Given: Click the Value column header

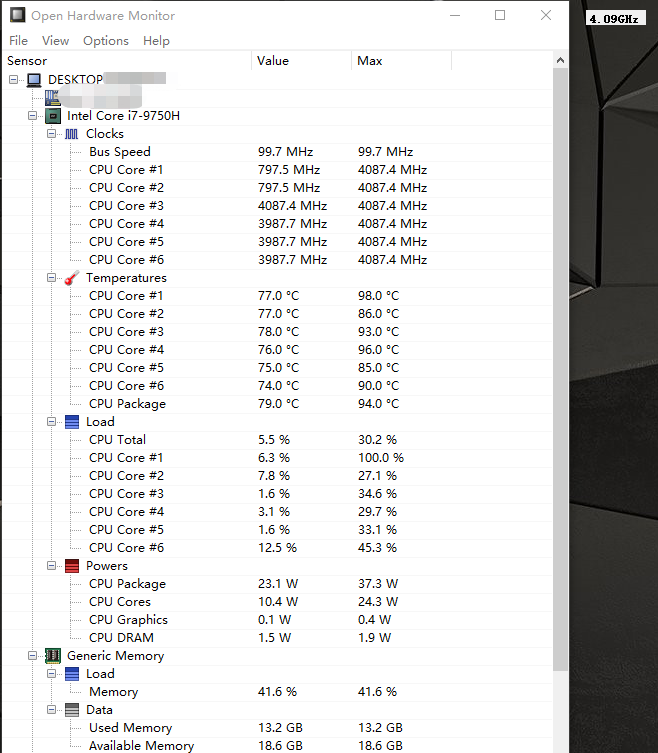Looking at the screenshot, I should click(x=302, y=61).
